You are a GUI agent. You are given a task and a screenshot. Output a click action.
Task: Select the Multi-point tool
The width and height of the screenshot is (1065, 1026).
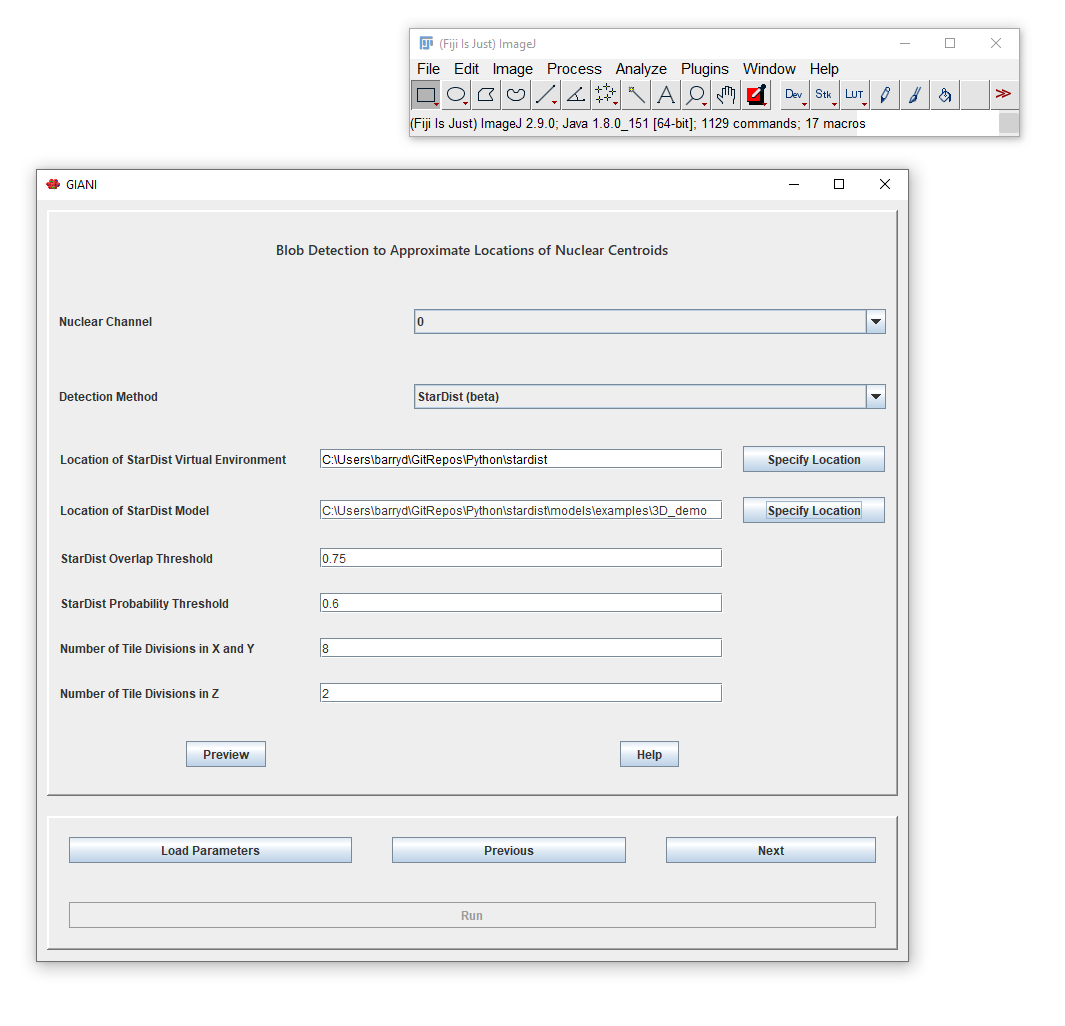(606, 95)
